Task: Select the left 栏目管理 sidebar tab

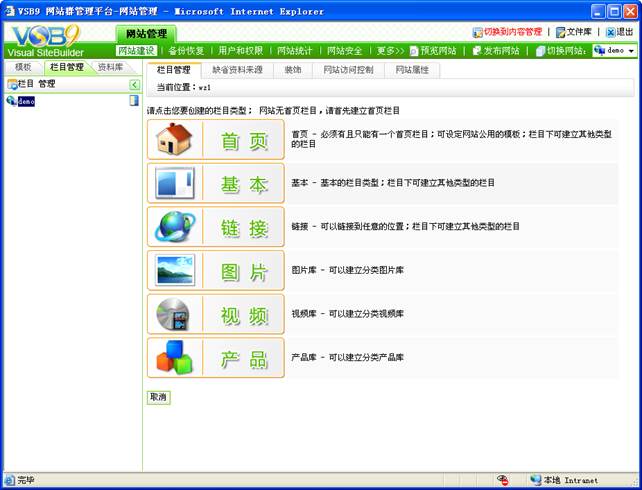Action: pos(67,67)
